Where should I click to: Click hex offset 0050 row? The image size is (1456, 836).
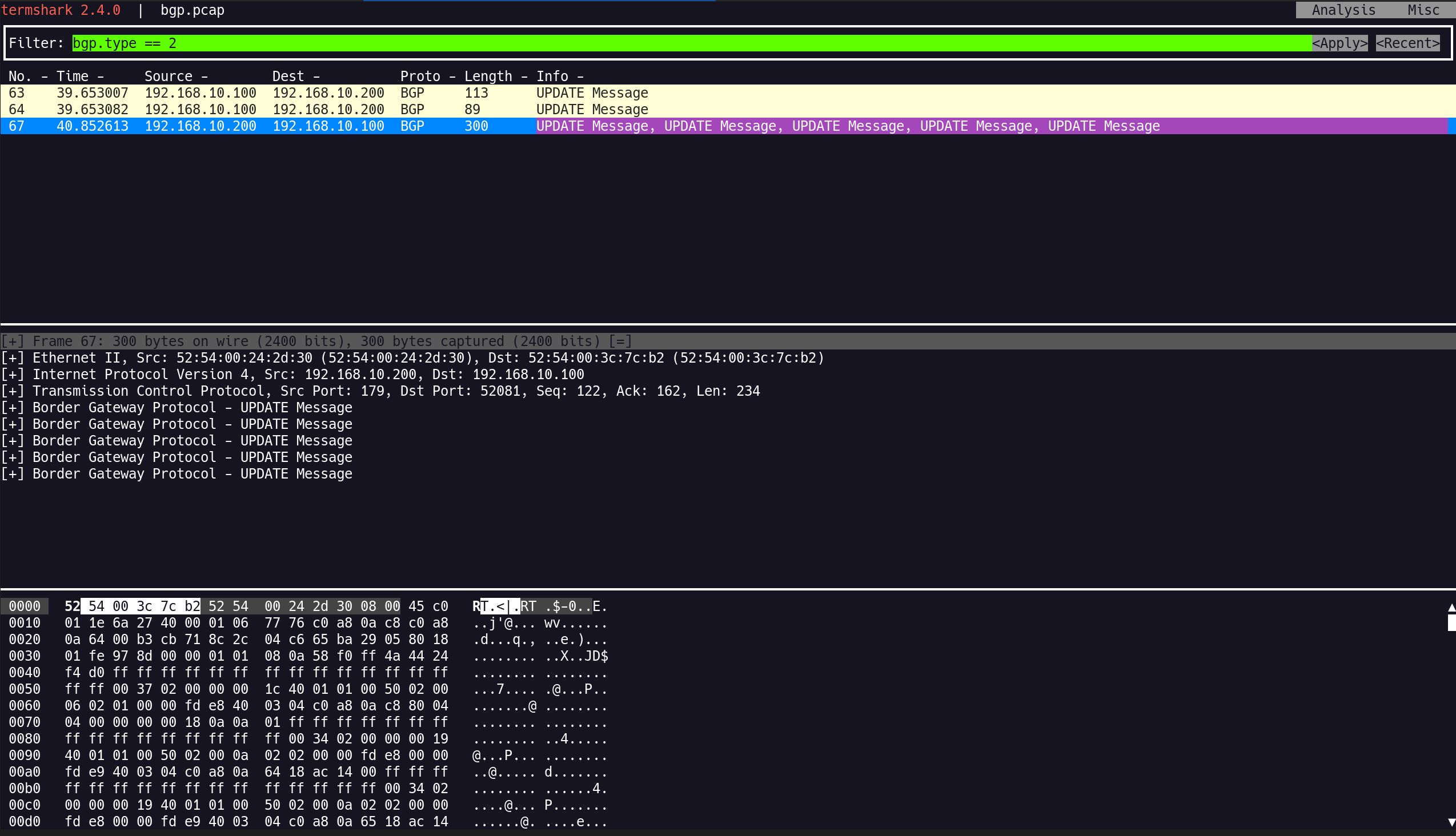25,690
